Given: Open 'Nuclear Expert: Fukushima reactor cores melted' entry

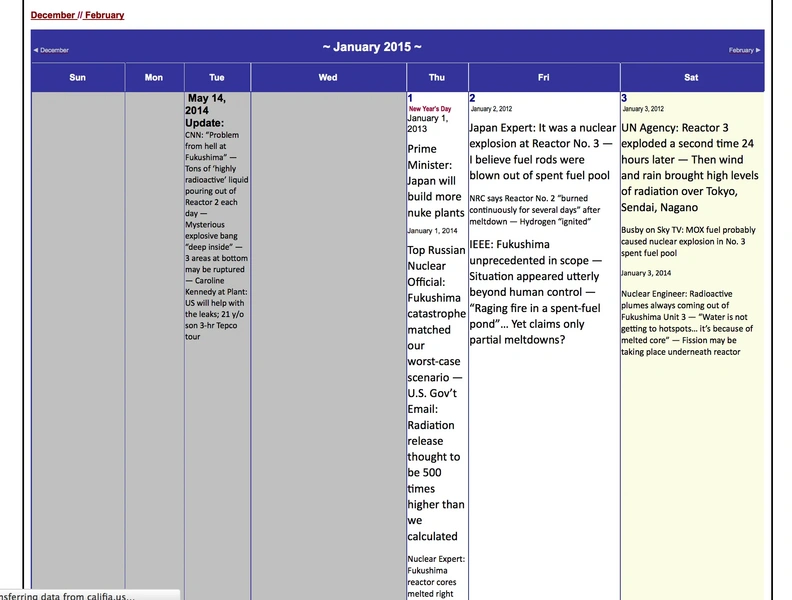Looking at the screenshot, I should 436,577.
